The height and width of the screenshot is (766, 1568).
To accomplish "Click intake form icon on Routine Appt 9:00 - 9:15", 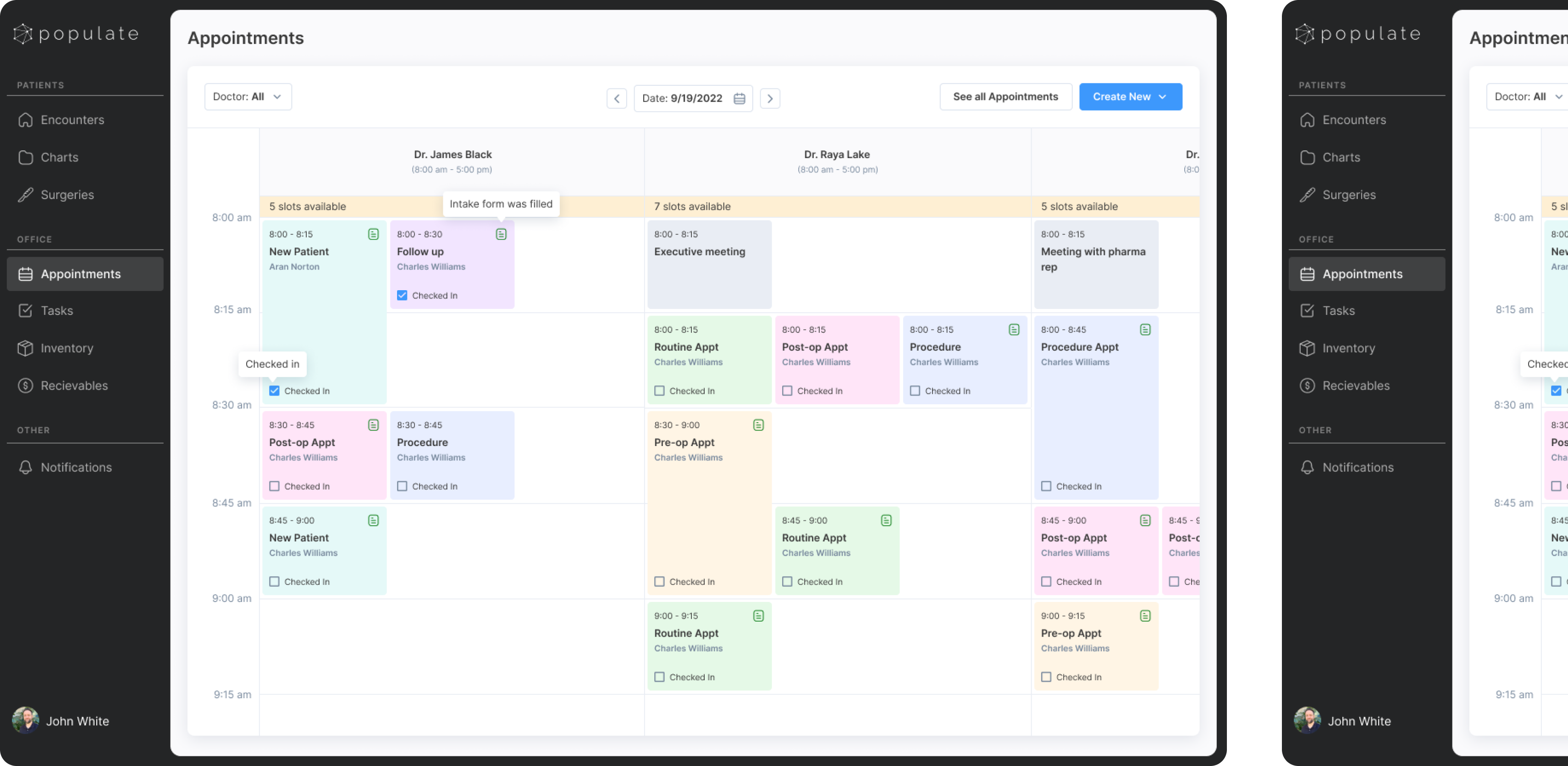I will point(758,616).
